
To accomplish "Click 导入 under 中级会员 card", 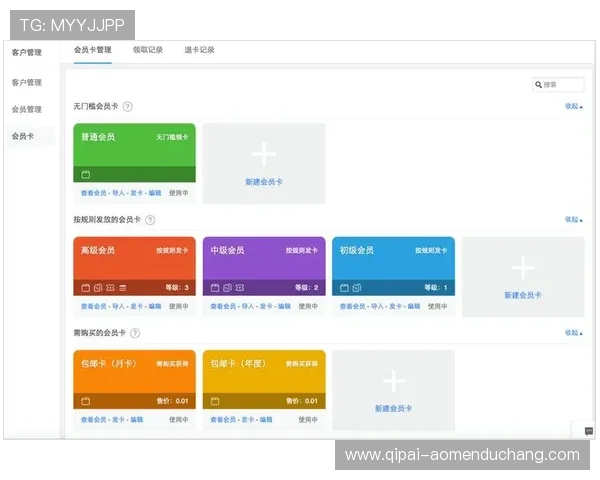I will tap(248, 306).
